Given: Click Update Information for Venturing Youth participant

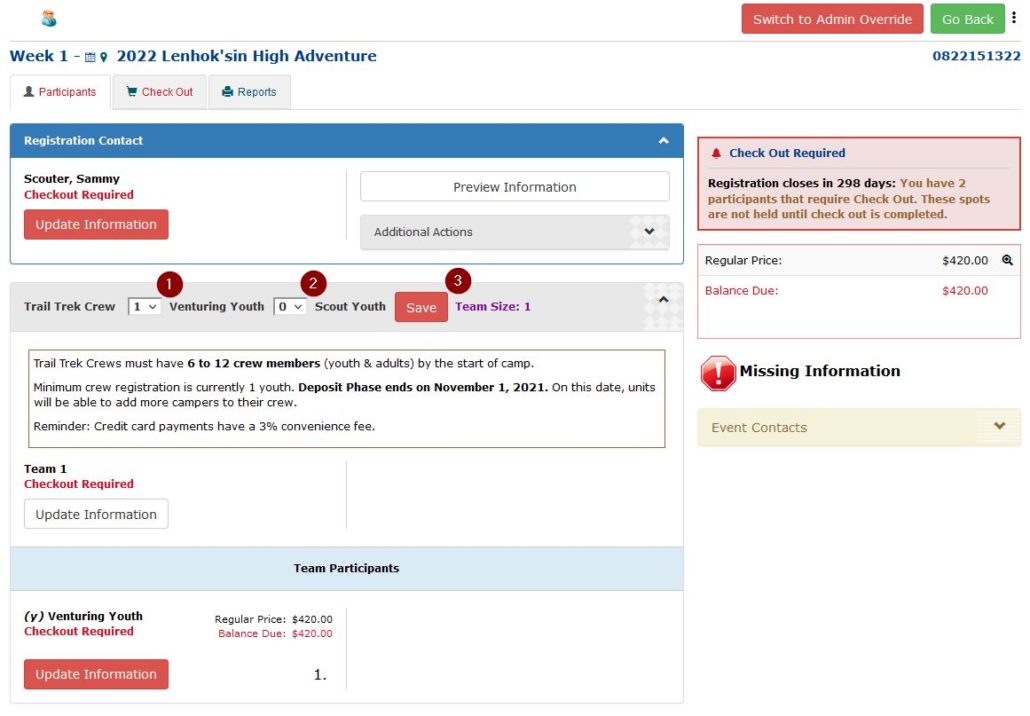Looking at the screenshot, I should coord(96,674).
